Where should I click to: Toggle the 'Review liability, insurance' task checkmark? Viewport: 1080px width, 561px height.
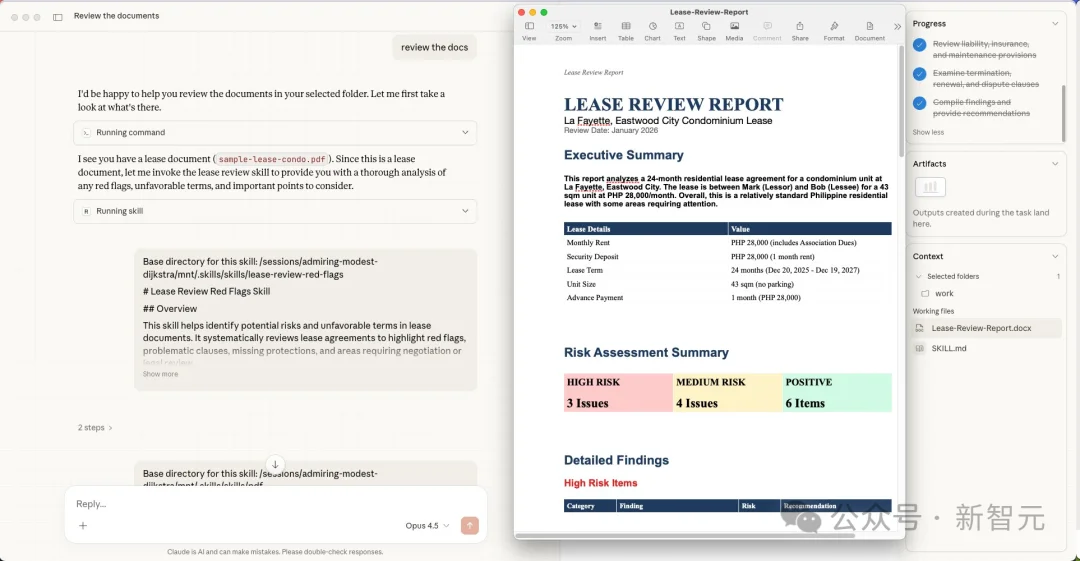(920, 45)
